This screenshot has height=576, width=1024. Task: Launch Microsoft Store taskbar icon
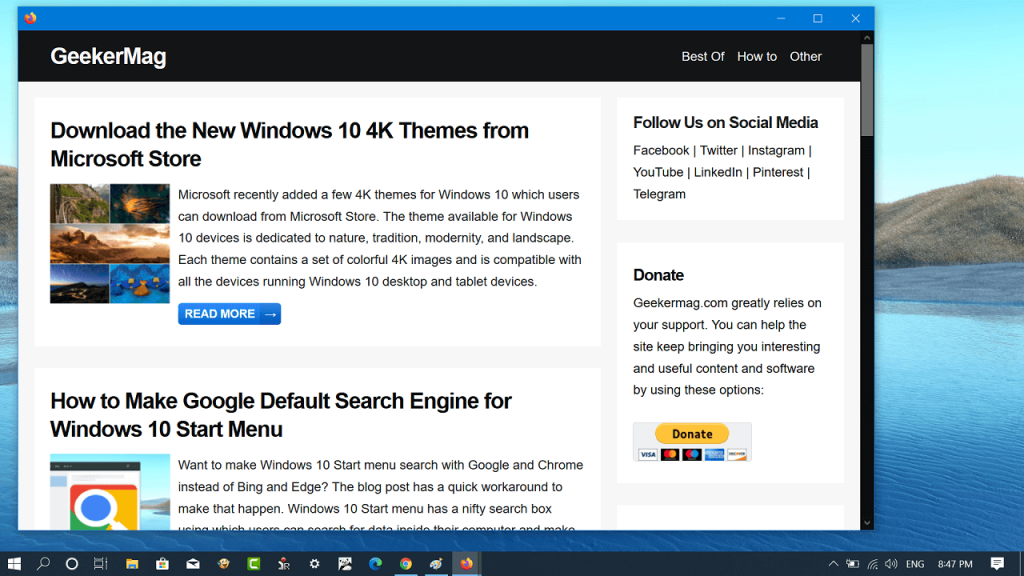tap(162, 564)
